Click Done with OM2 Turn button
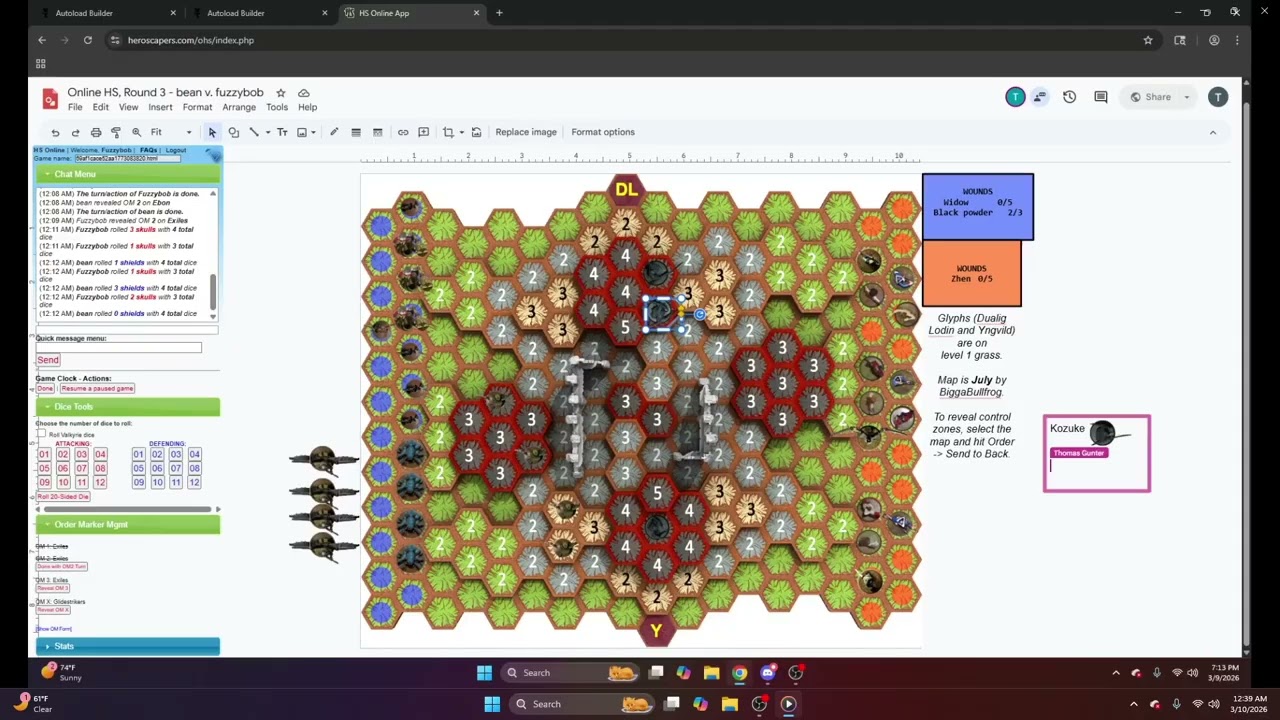 (x=62, y=567)
